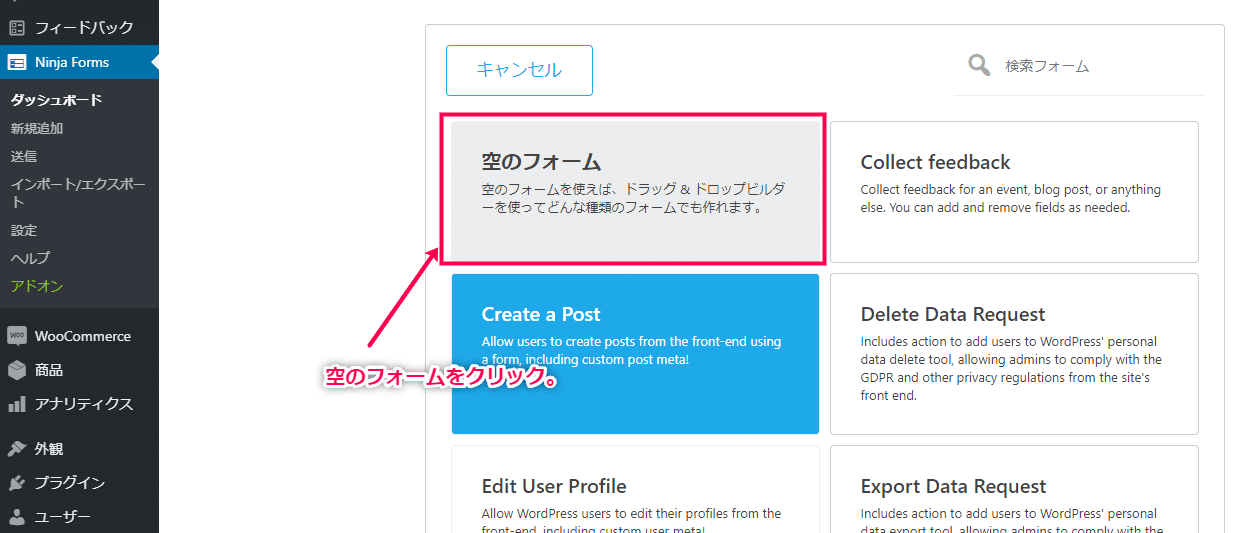Choose the Collect feedback template card
The height and width of the screenshot is (533, 1256).
[1014, 192]
